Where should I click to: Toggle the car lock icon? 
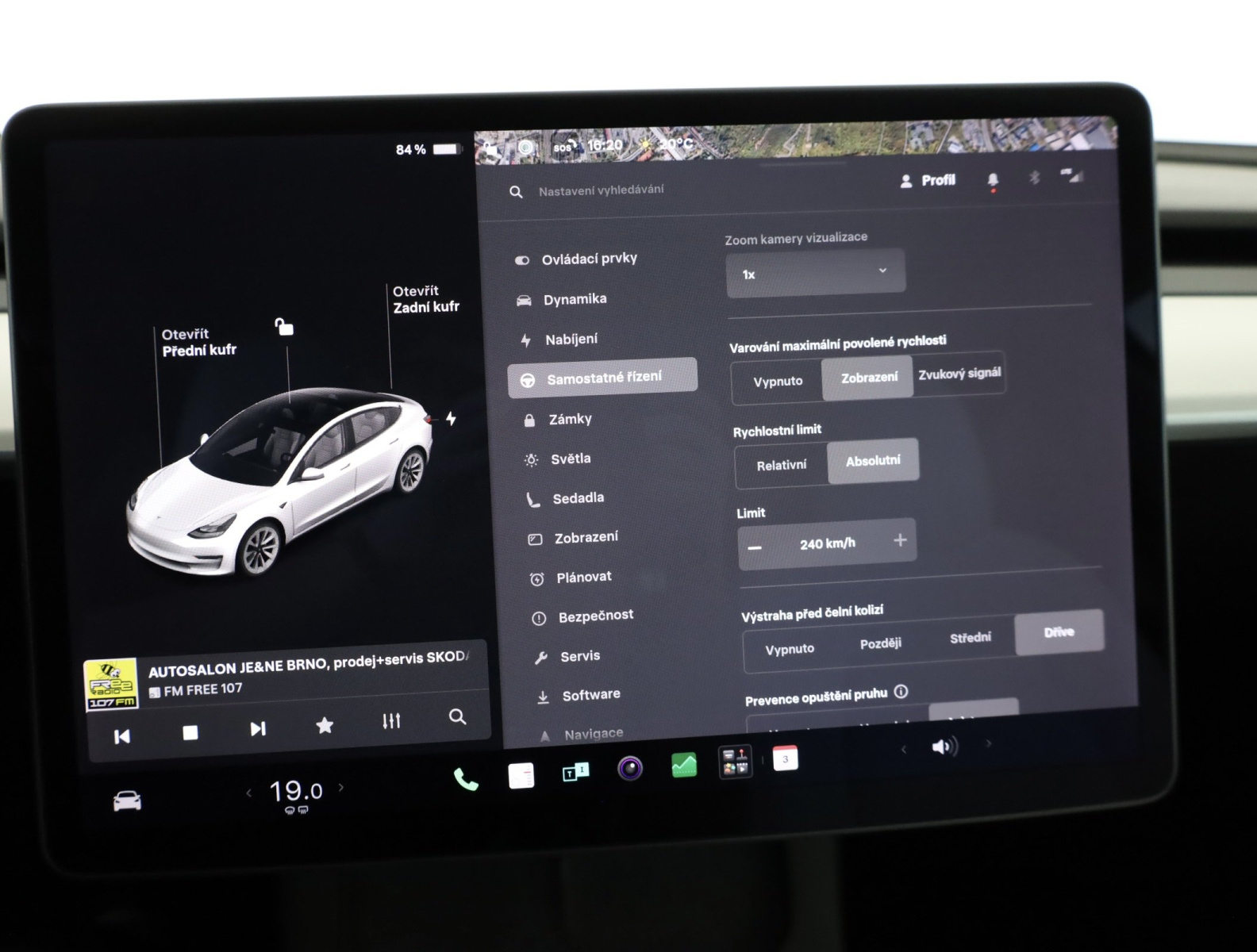tap(284, 326)
